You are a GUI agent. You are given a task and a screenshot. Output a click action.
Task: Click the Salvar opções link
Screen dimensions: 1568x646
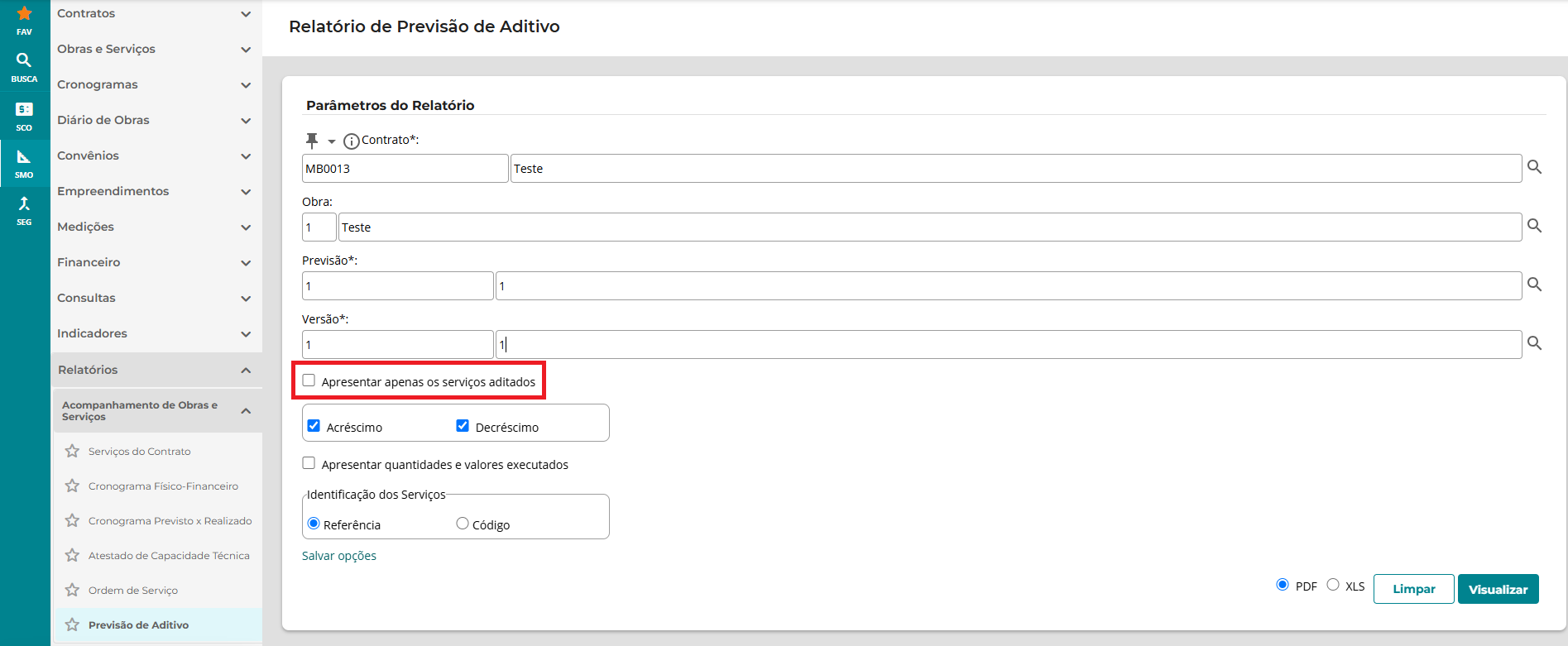pos(339,556)
